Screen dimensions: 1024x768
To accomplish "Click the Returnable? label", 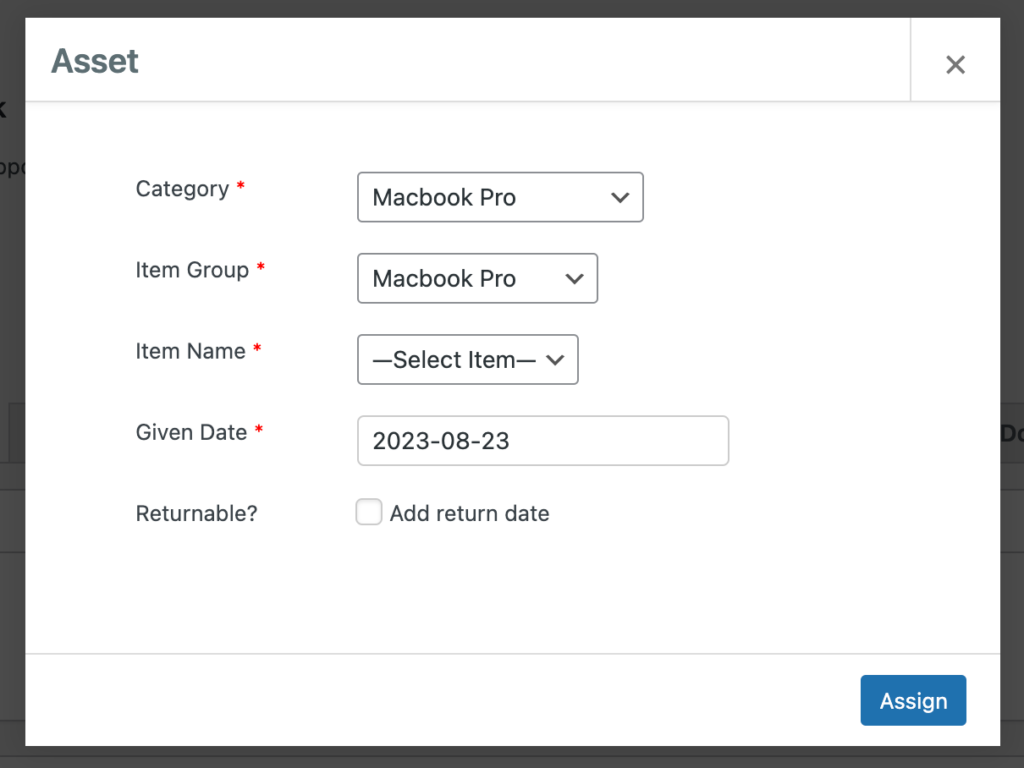I will pos(197,513).
